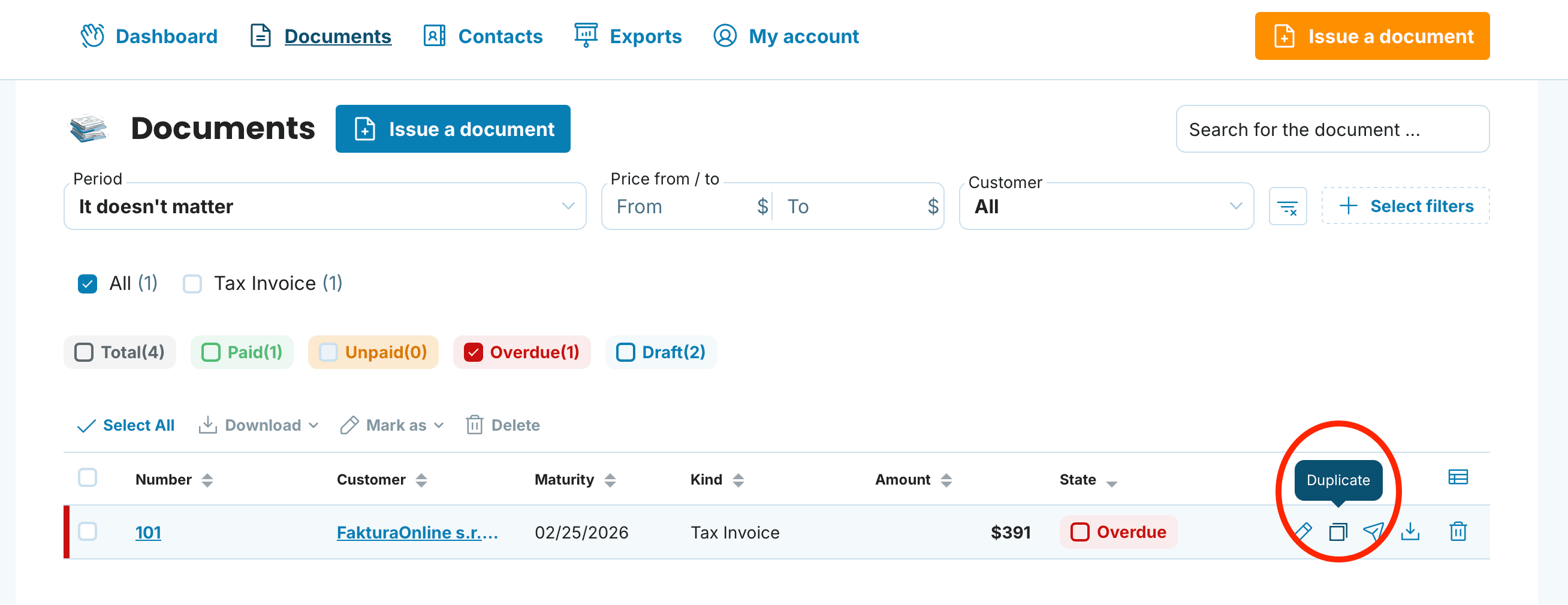Image resolution: width=1568 pixels, height=605 pixels.
Task: Delete invoice 101 with the row trash icon
Action: pyautogui.click(x=1458, y=532)
